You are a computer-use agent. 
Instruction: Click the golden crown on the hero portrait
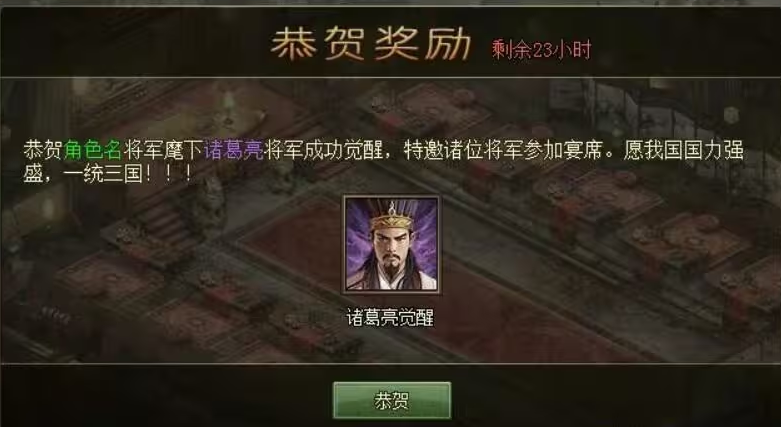tap(392, 219)
